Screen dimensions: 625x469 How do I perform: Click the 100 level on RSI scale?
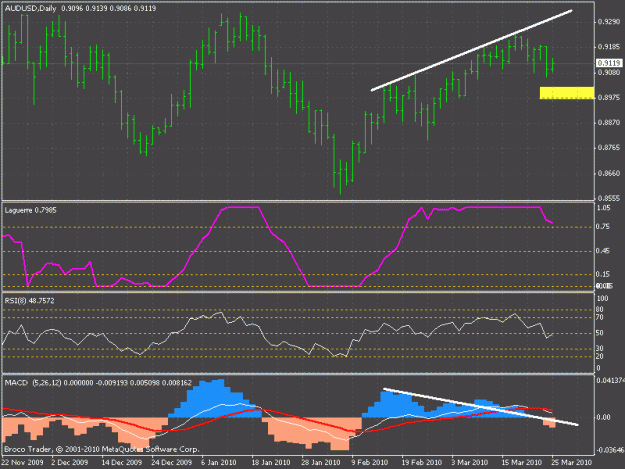click(x=602, y=298)
